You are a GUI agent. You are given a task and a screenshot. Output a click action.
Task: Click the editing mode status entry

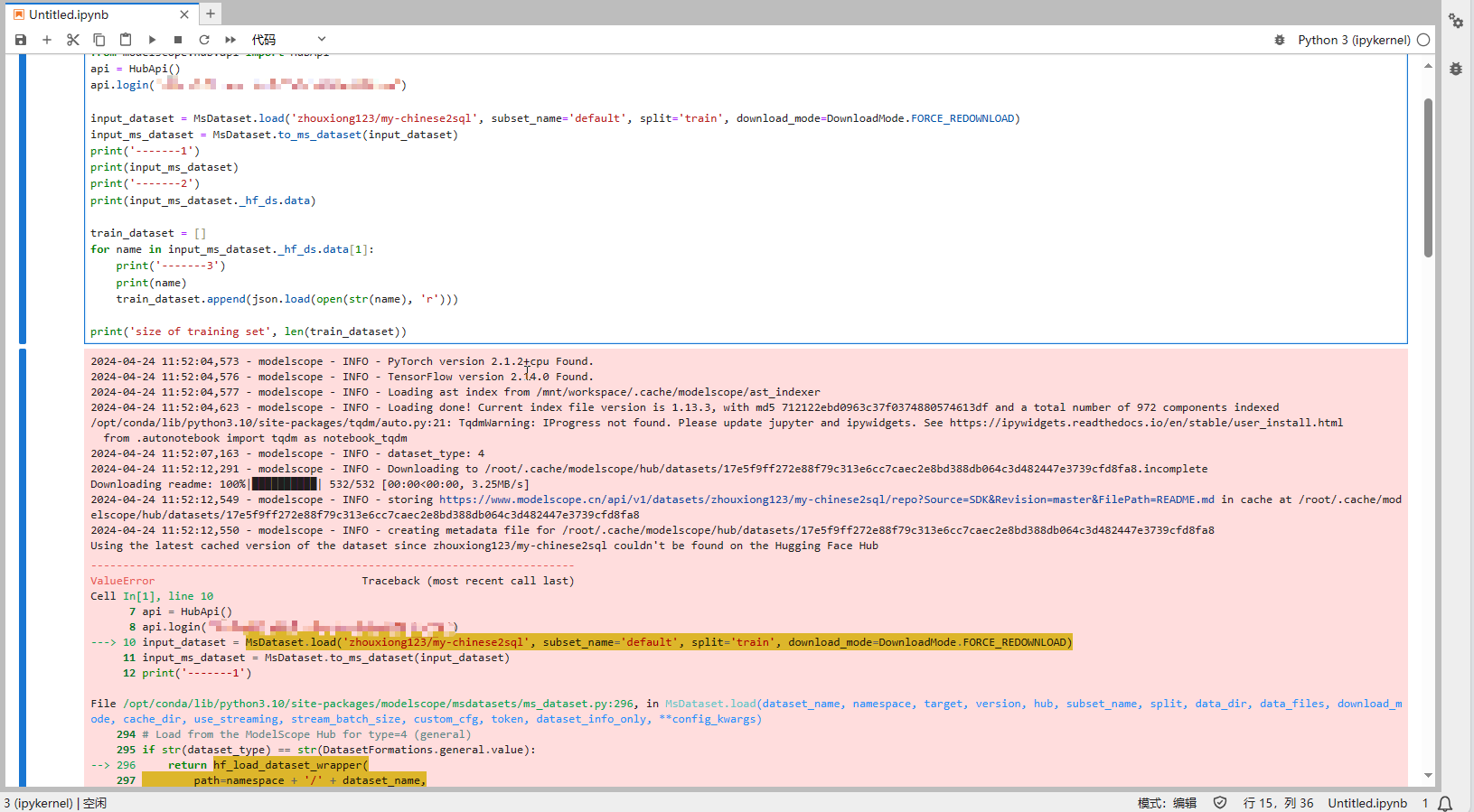1167,803
